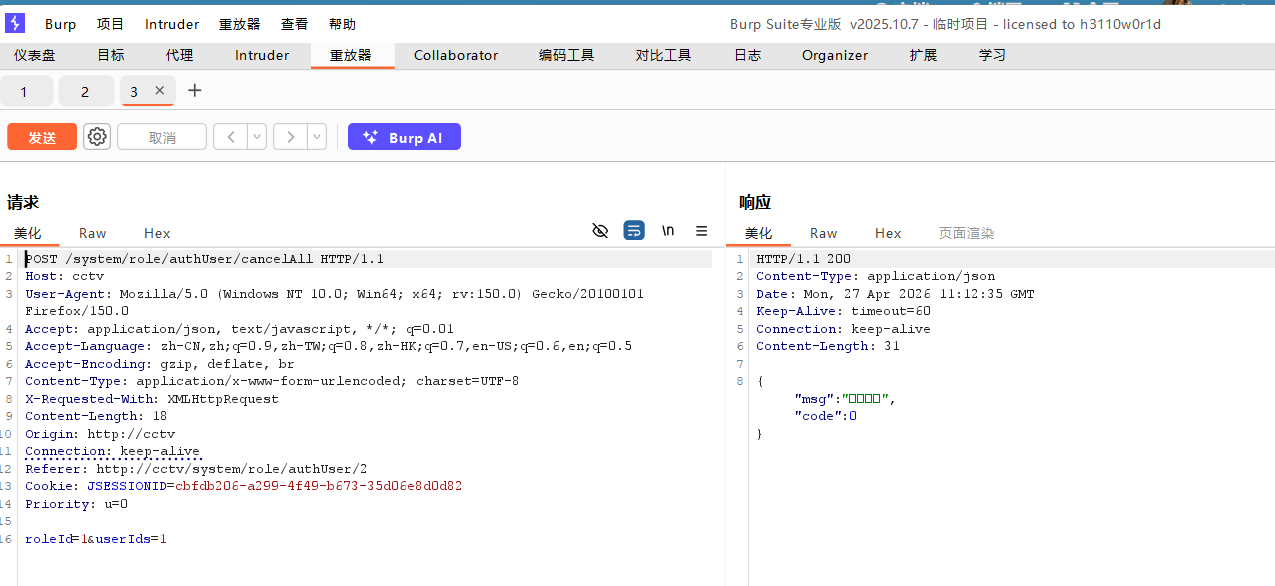Select request 美化 view tab
Screen dimensions: 1275x586
28,233
